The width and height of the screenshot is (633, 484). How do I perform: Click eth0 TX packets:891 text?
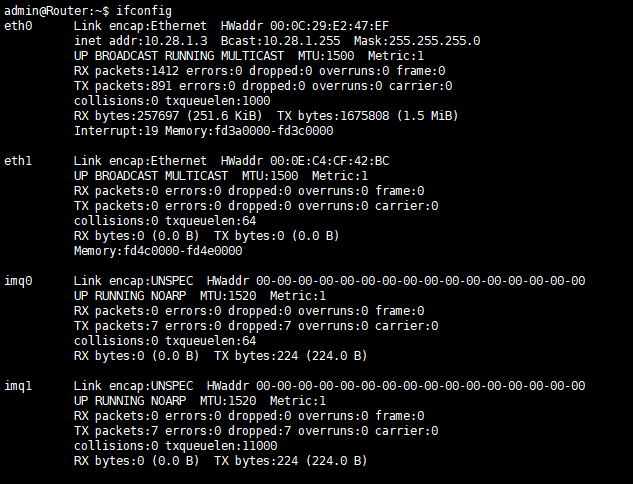(x=123, y=86)
